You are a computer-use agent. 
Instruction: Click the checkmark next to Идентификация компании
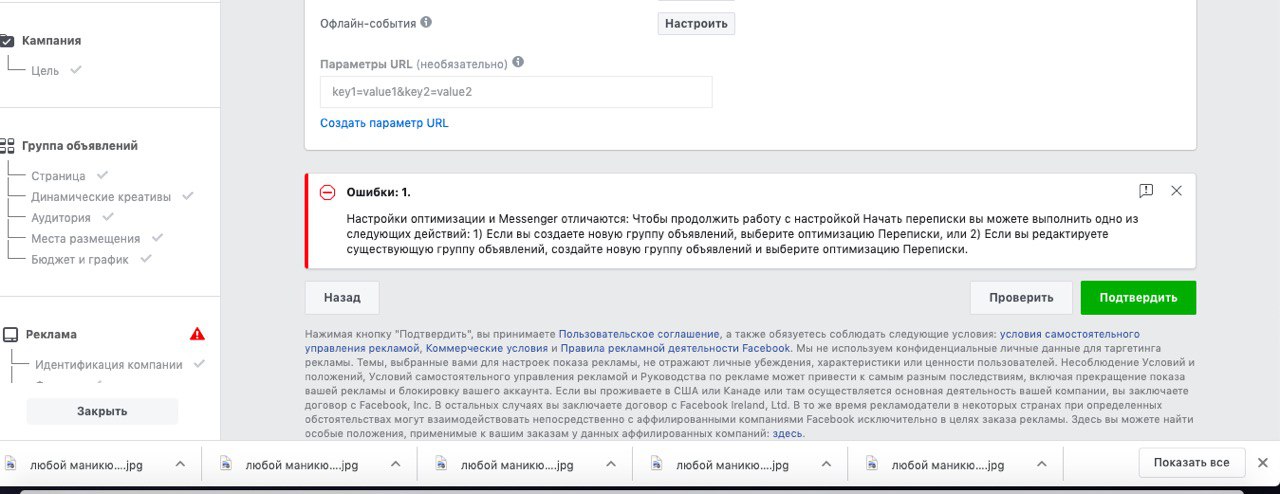199,364
